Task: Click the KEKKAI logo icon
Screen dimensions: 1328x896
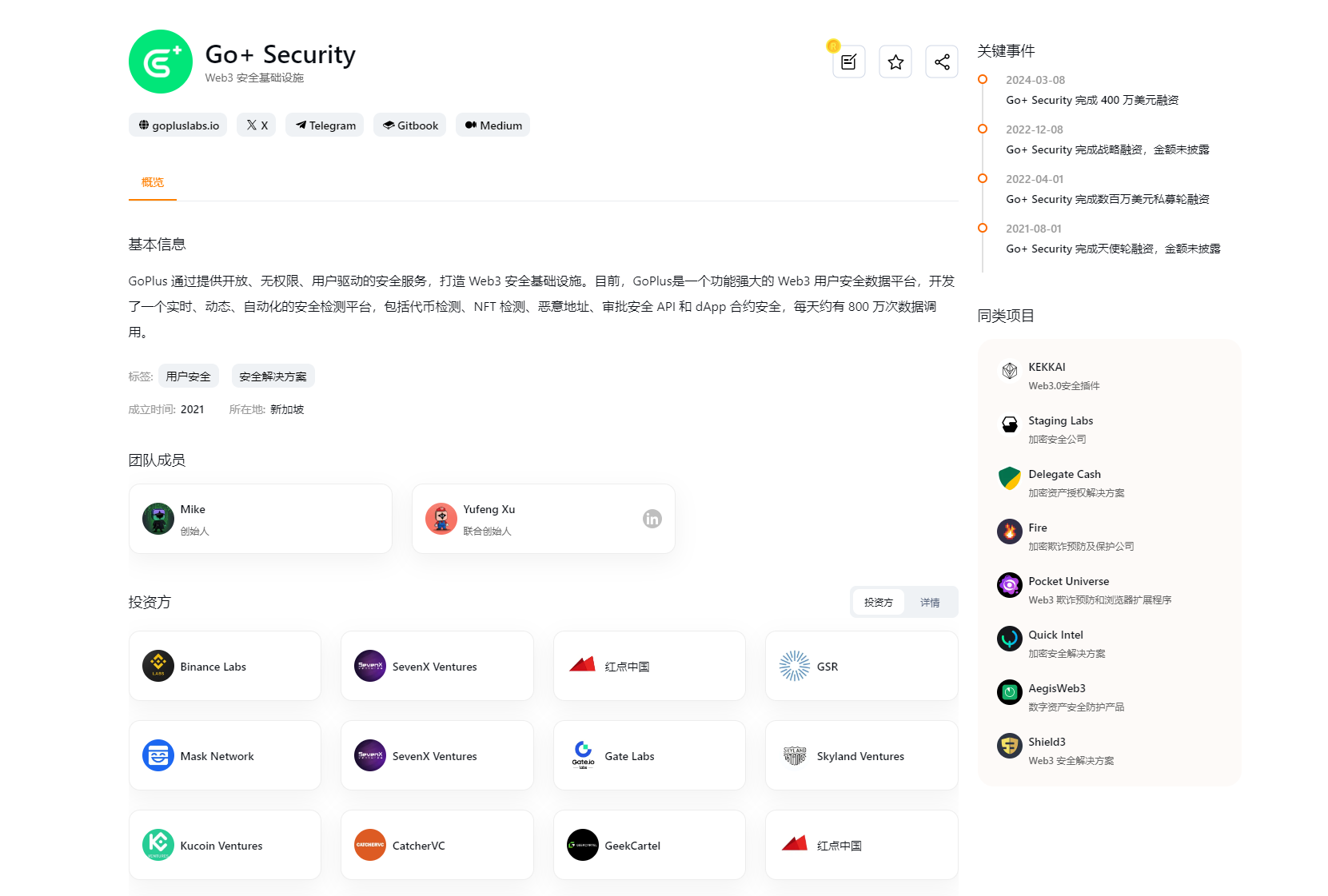Action: click(x=1010, y=370)
